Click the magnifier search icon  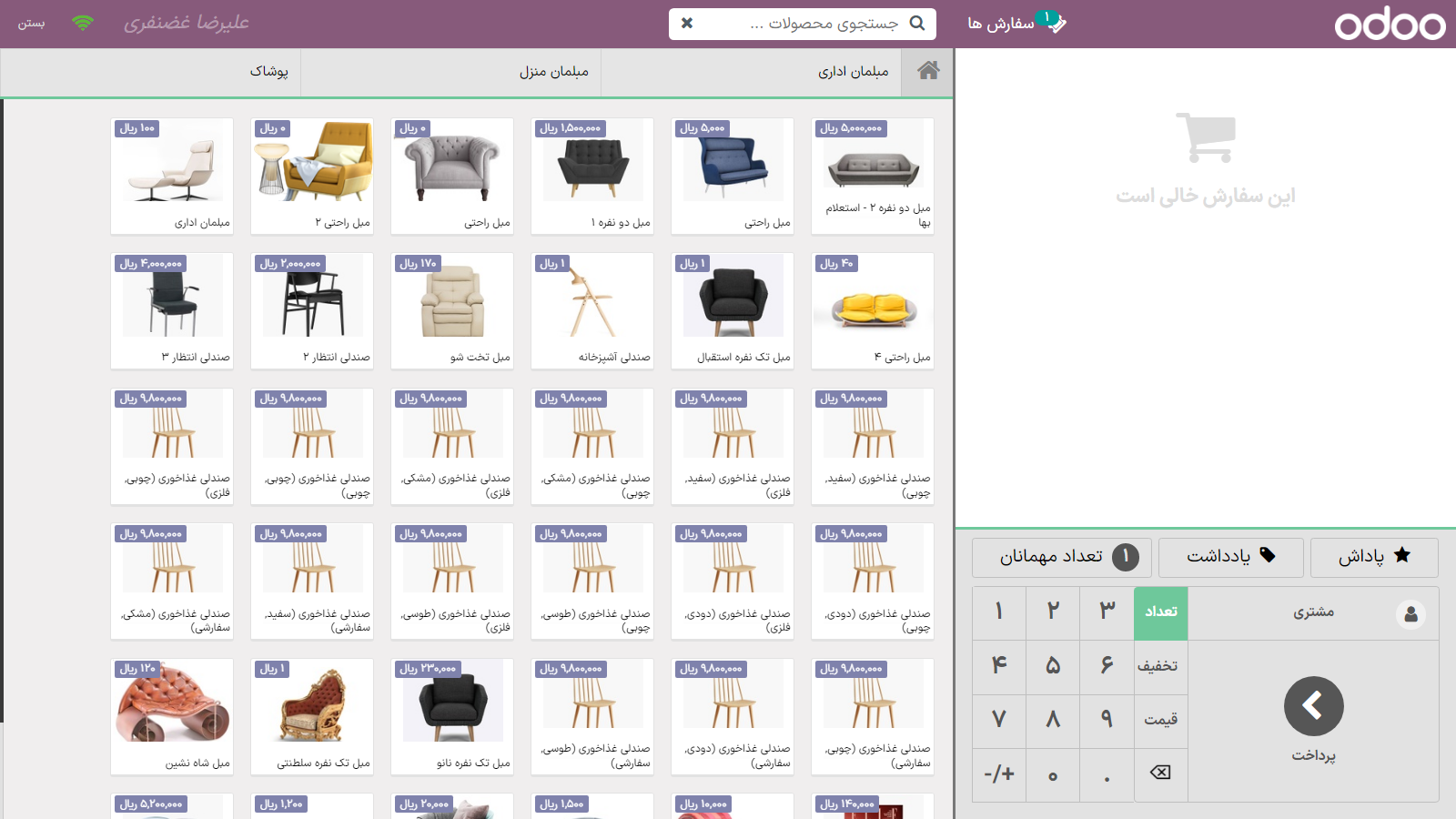pos(917,24)
